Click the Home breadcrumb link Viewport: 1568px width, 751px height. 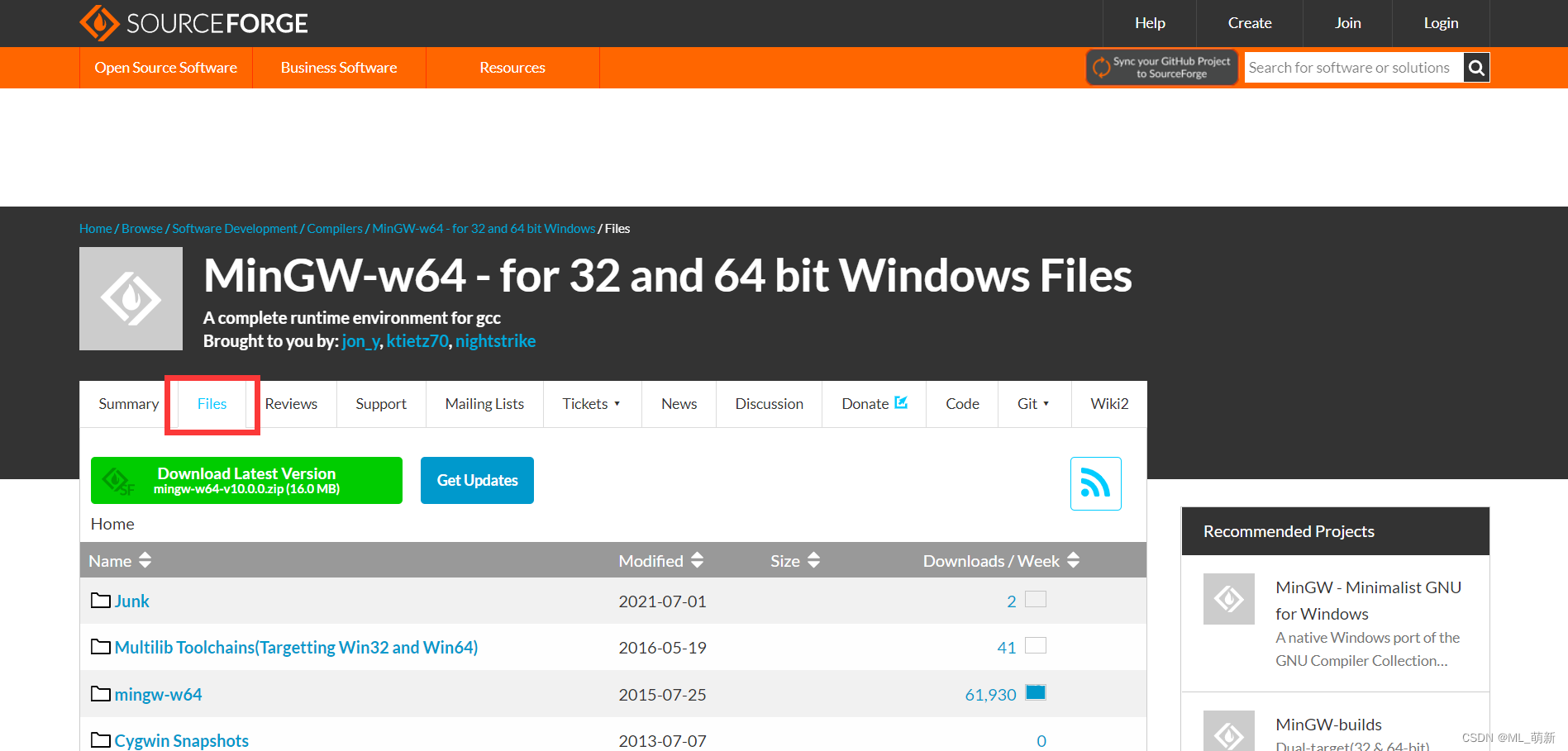(96, 229)
